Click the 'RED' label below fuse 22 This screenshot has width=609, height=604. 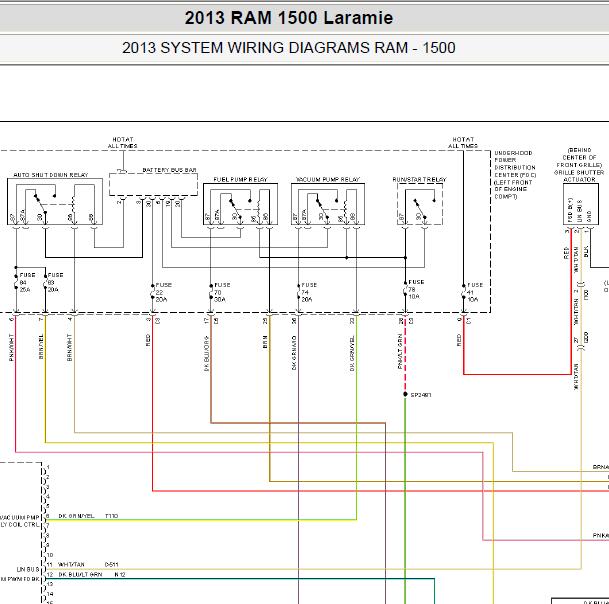[148, 340]
